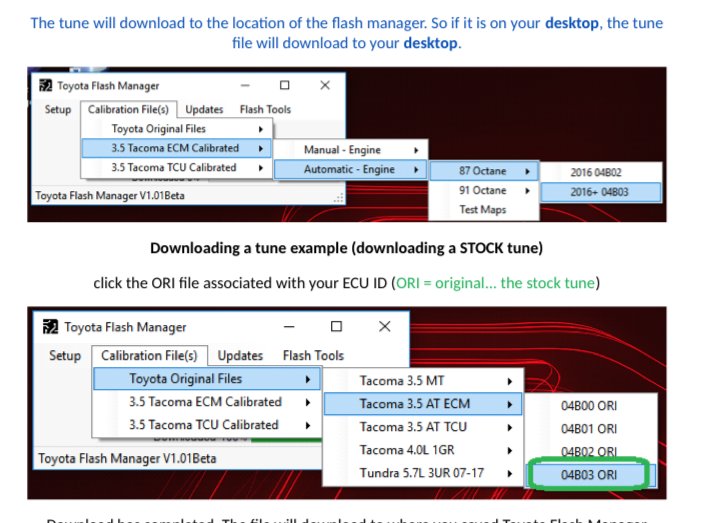Image resolution: width=711 pixels, height=523 pixels.
Task: Expand the Manual - Engine submenu arrow
Action: [416, 150]
